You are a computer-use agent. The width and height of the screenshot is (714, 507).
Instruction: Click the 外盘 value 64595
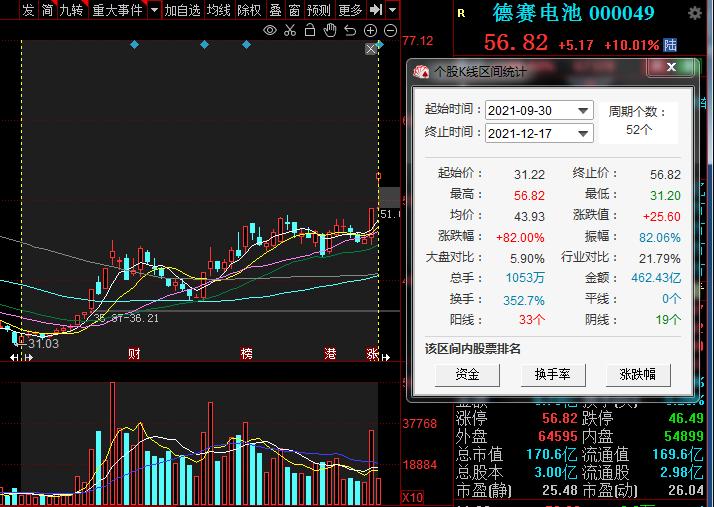(x=557, y=436)
